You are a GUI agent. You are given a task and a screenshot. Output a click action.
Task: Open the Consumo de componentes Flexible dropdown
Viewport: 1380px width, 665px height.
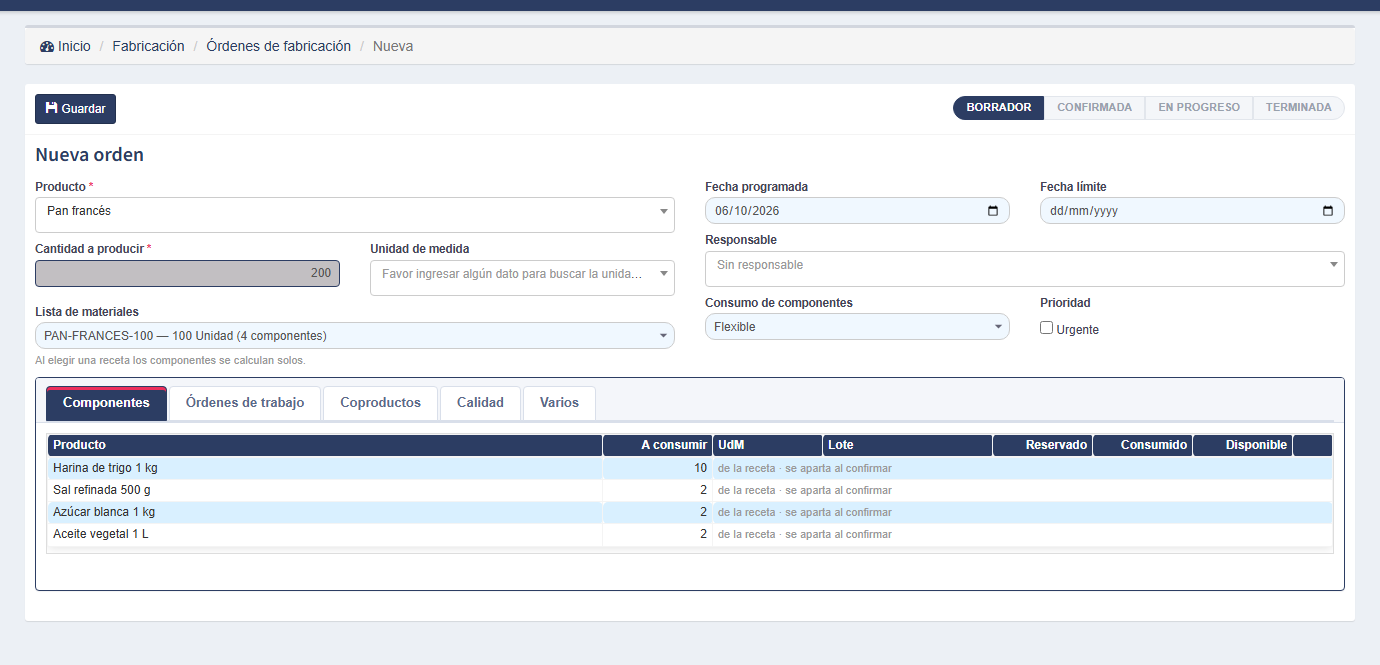[857, 327]
